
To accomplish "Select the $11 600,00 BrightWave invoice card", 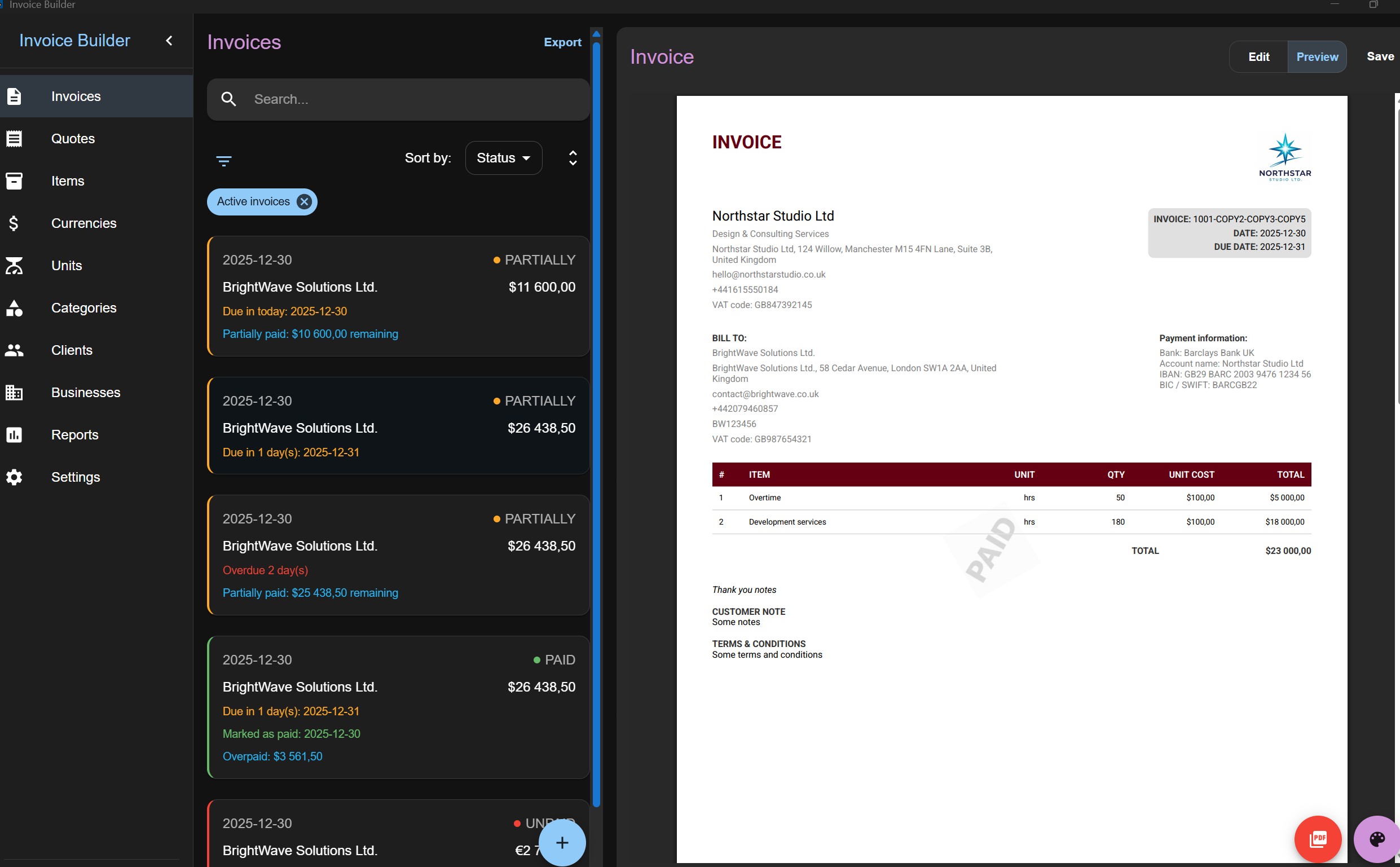I will click(398, 297).
